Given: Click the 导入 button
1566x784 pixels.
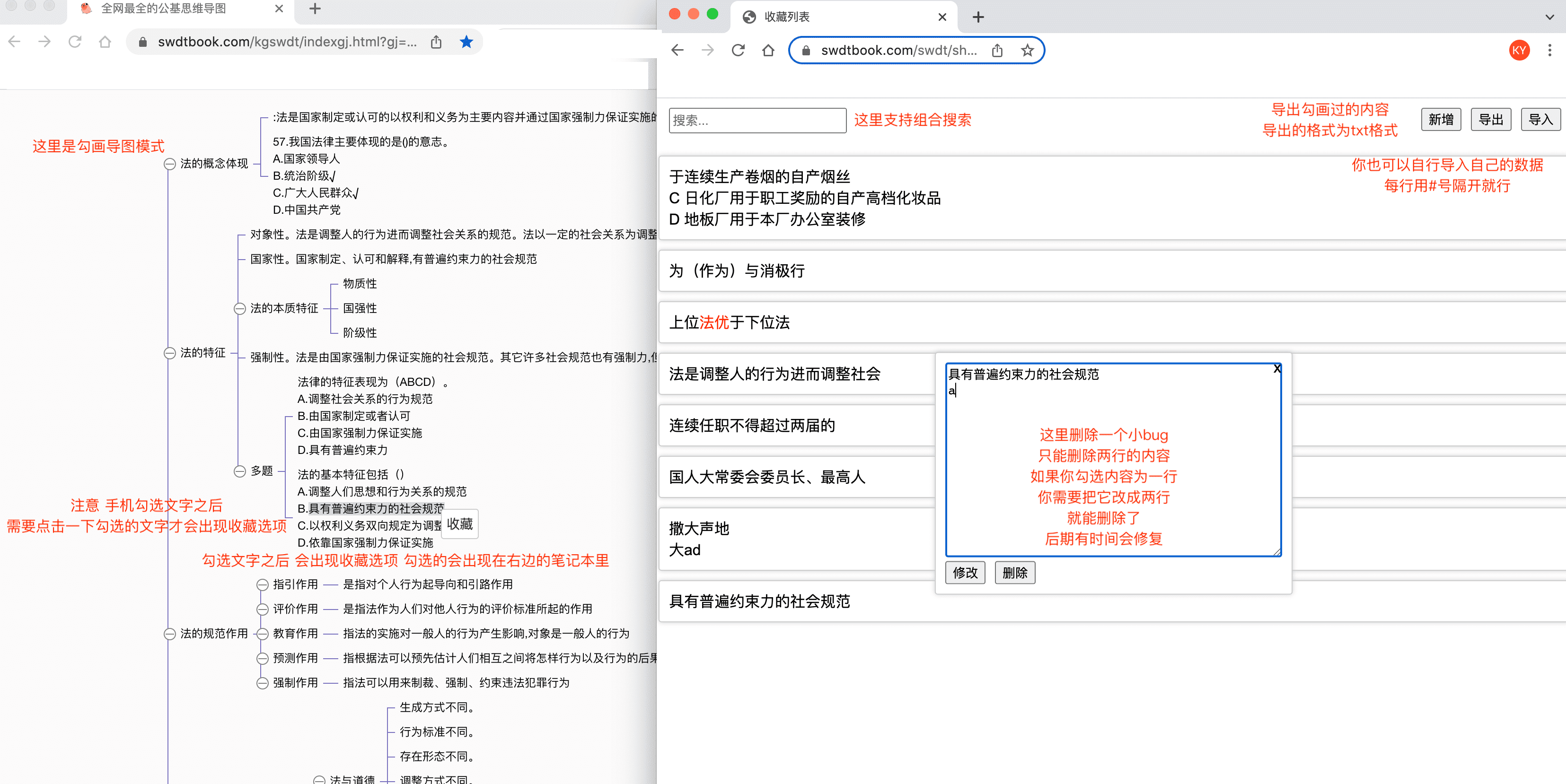Looking at the screenshot, I should 1540,119.
